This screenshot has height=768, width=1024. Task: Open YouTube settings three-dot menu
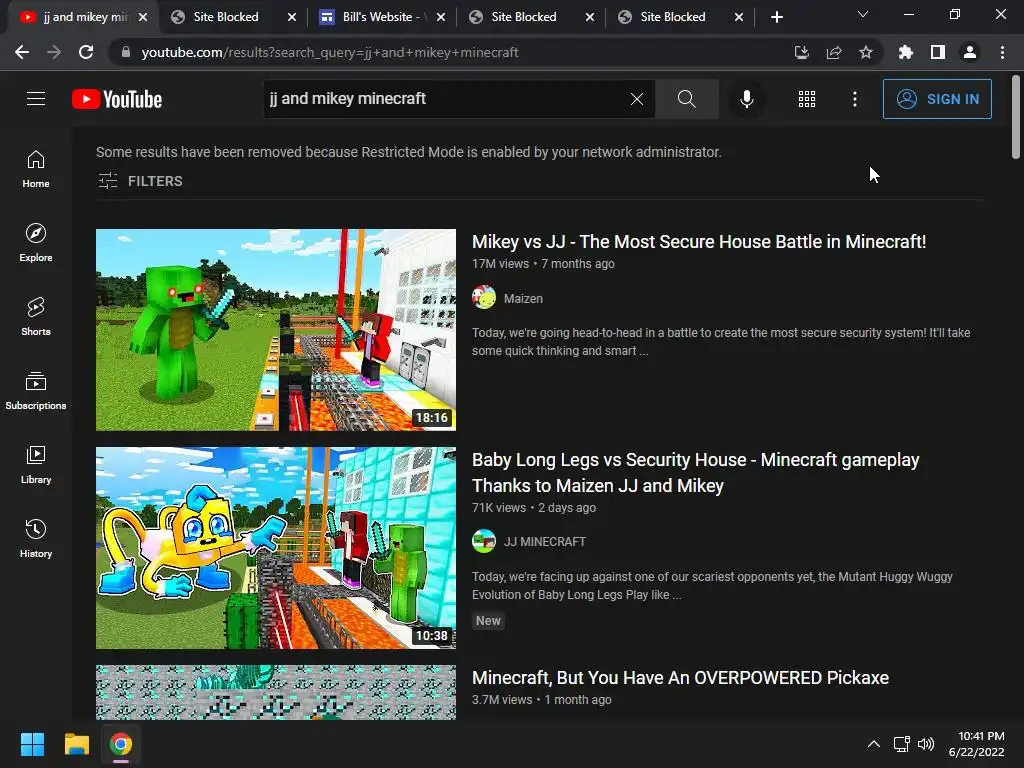pos(854,99)
